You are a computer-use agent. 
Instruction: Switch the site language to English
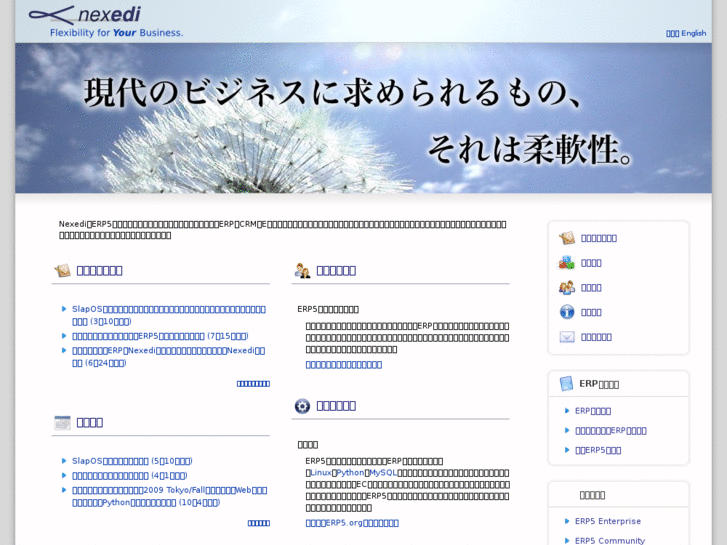pos(694,33)
